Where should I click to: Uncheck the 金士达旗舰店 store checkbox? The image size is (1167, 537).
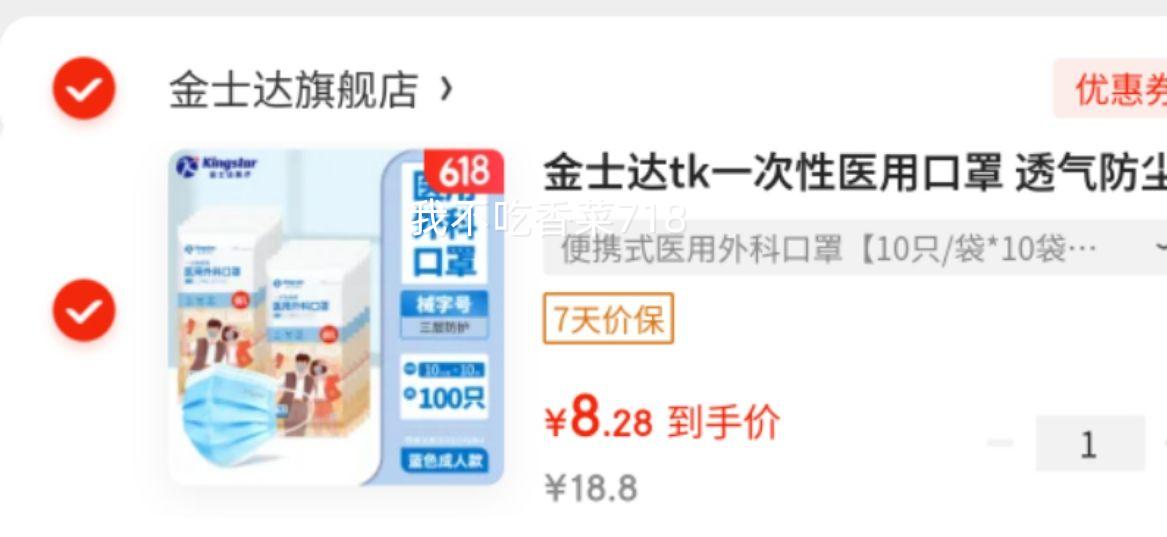click(x=84, y=89)
